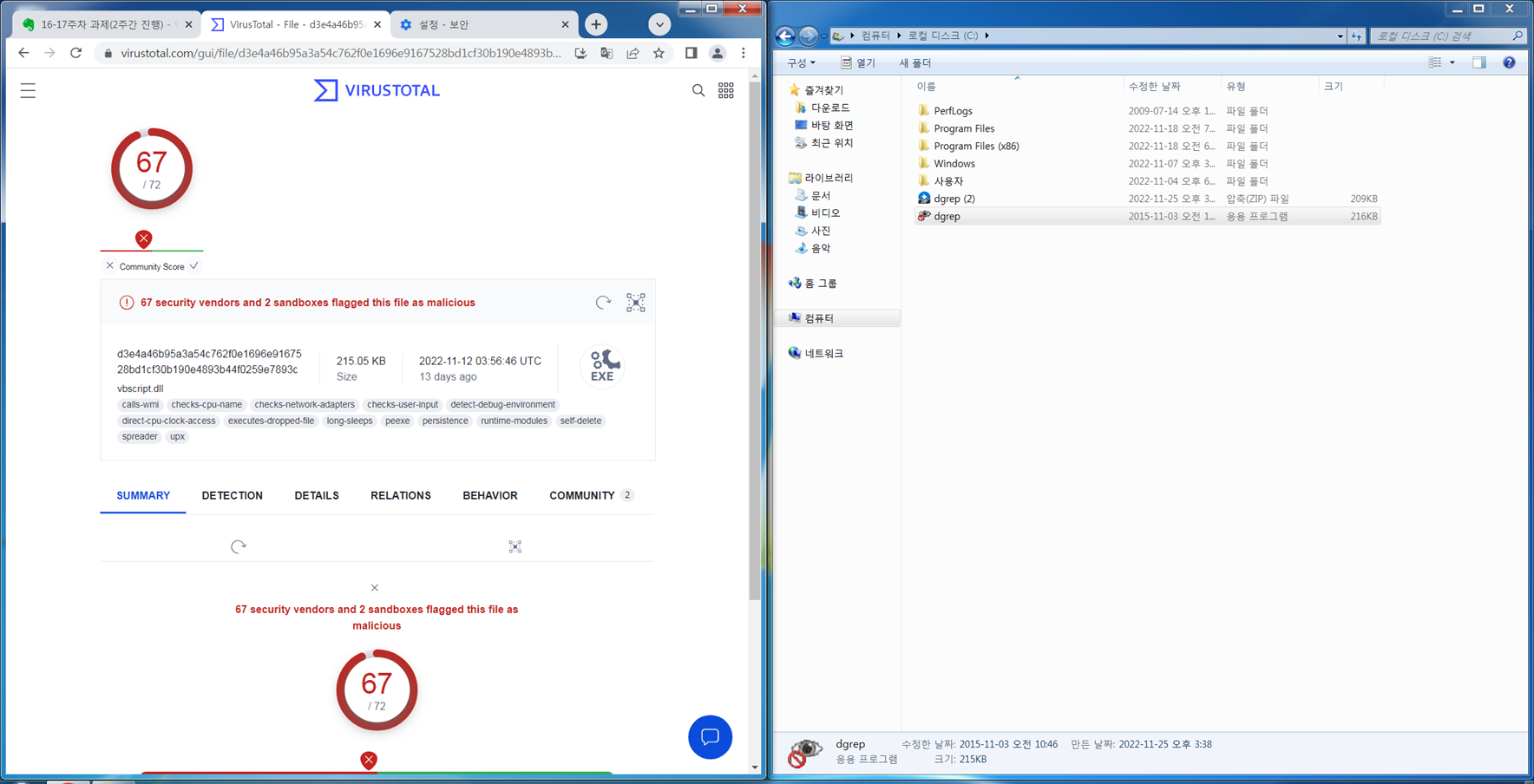Open the VirusTotal apps grid icon

(x=726, y=90)
